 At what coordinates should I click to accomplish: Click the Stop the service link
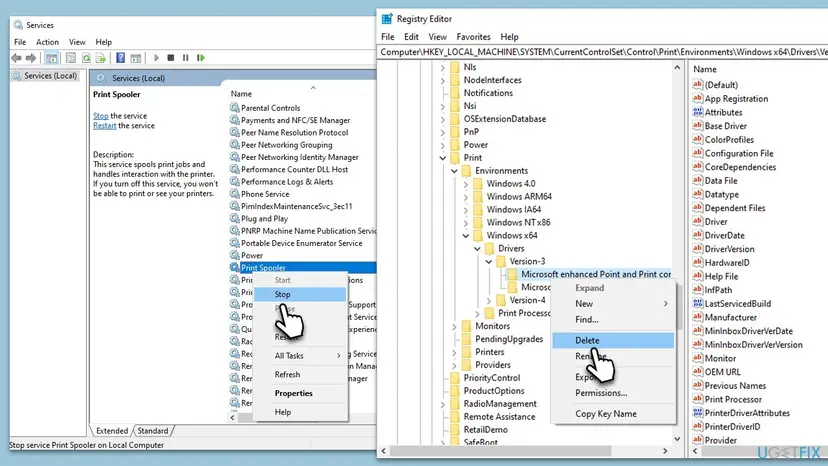tap(100, 116)
